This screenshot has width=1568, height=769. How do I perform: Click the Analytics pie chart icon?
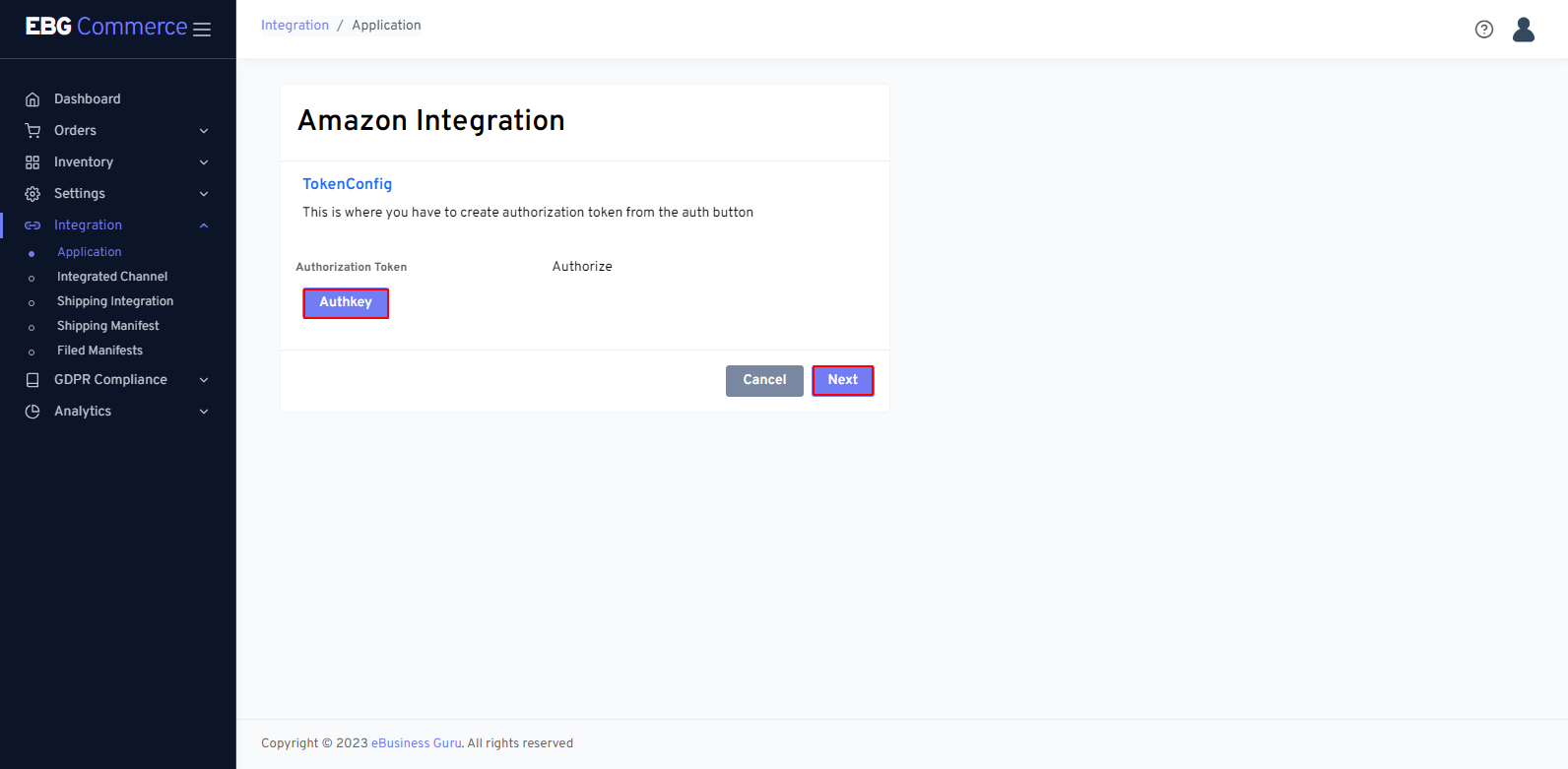(x=33, y=412)
